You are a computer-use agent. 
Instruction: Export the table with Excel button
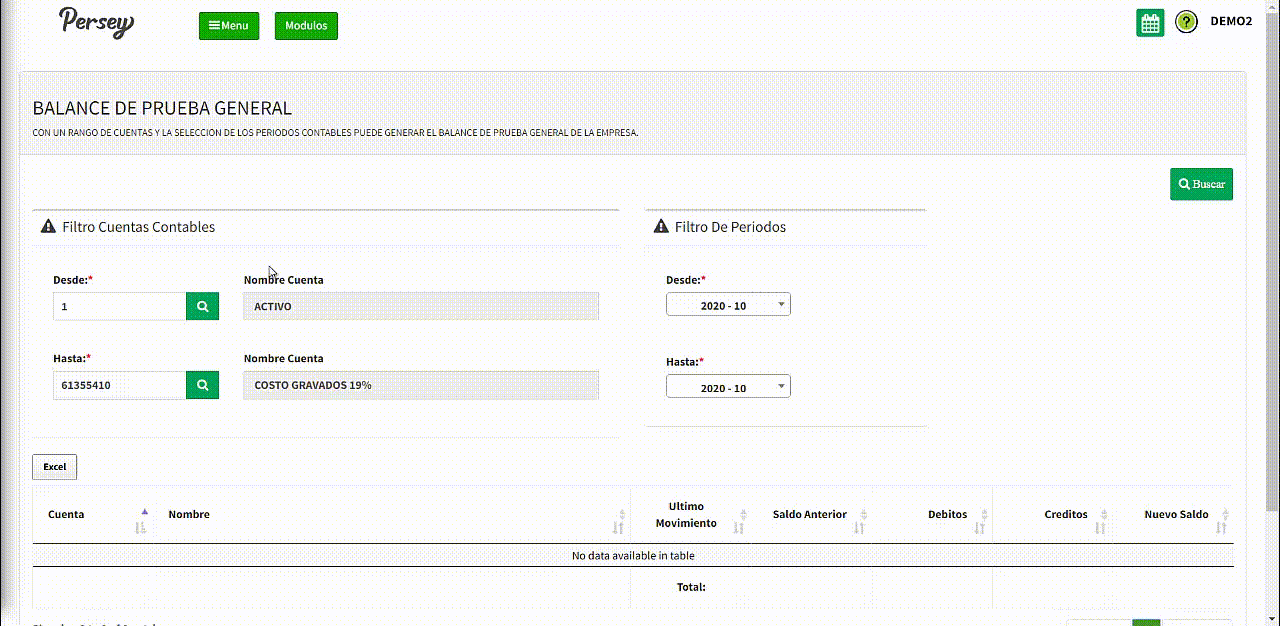coord(54,467)
